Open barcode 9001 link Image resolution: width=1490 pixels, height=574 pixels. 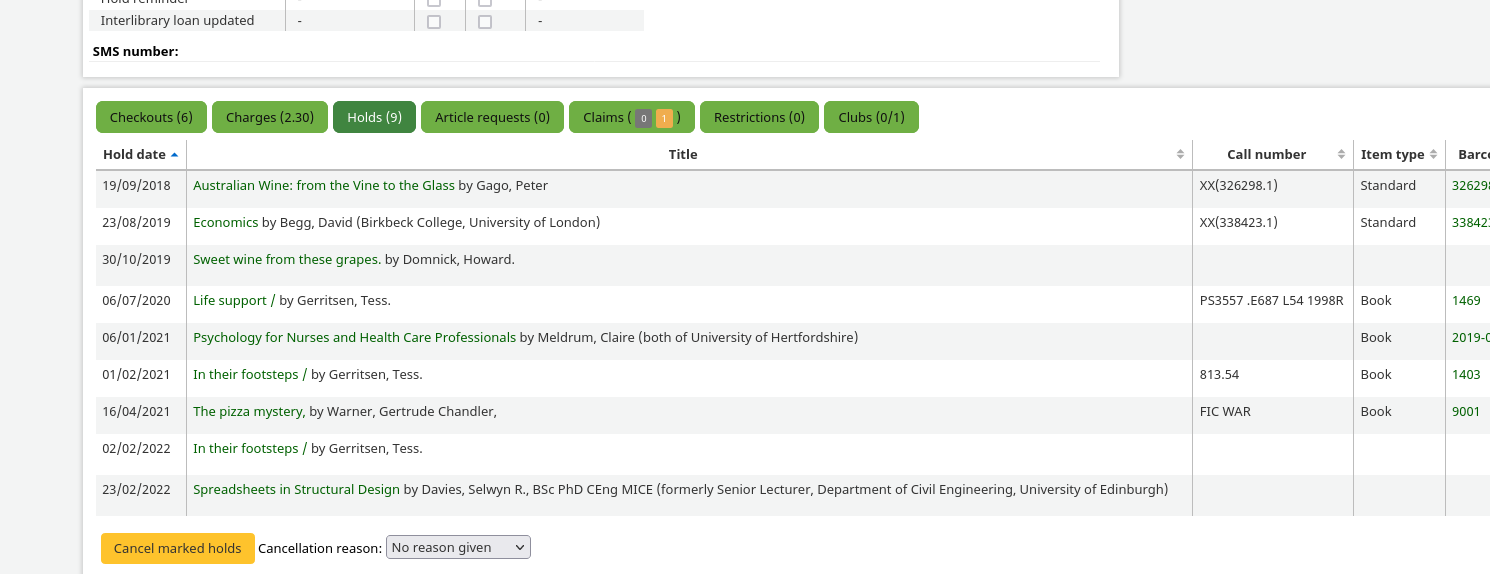[x=1466, y=412]
